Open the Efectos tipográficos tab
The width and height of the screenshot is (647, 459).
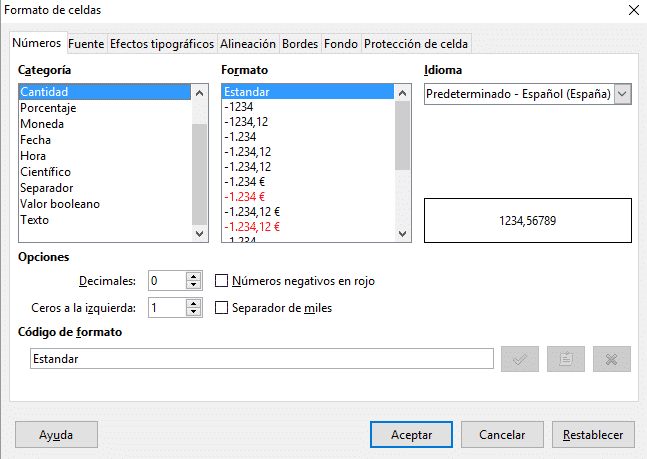point(162,44)
